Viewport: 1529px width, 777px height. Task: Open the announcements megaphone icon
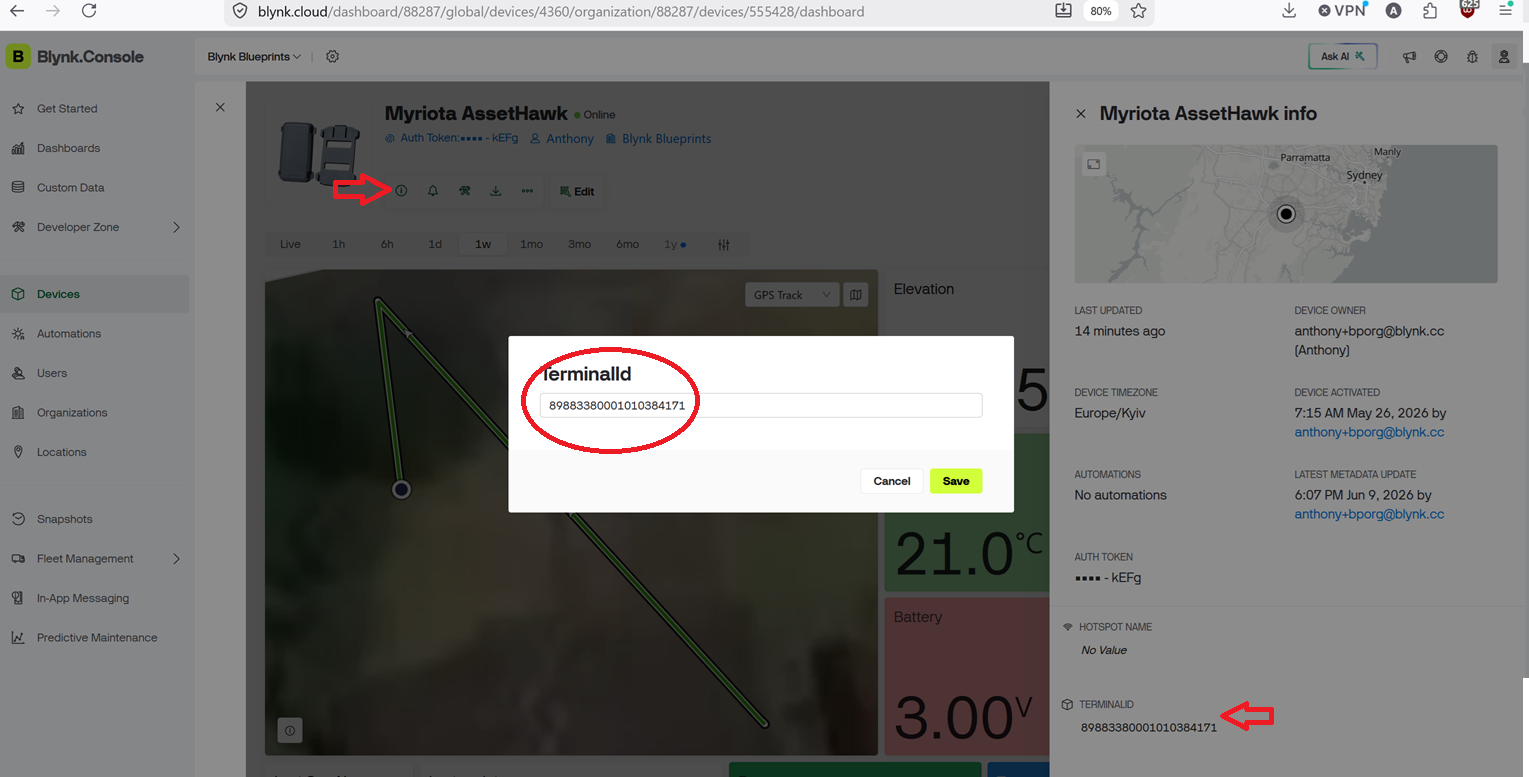(1410, 57)
